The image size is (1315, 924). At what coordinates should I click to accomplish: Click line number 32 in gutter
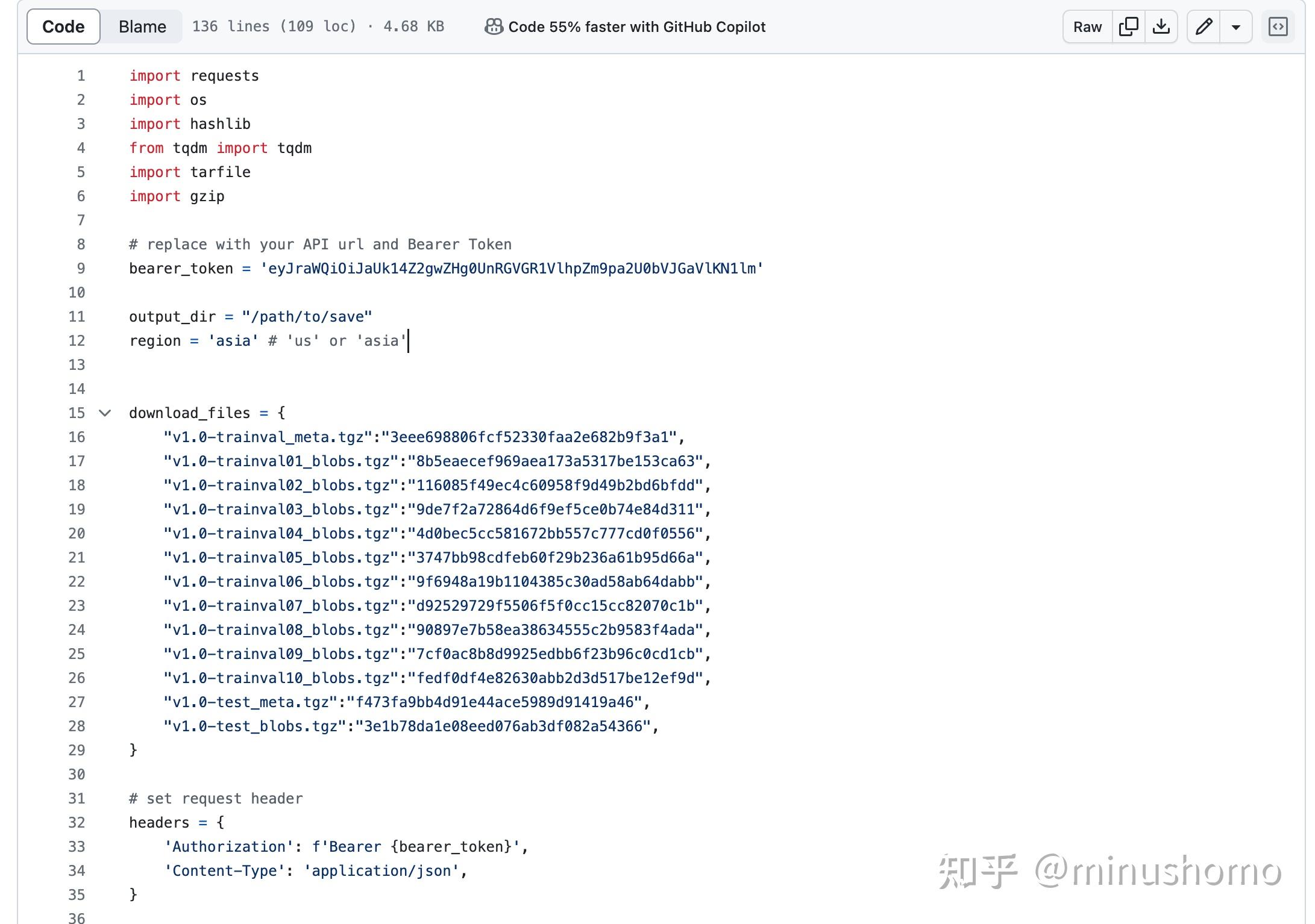tap(77, 823)
